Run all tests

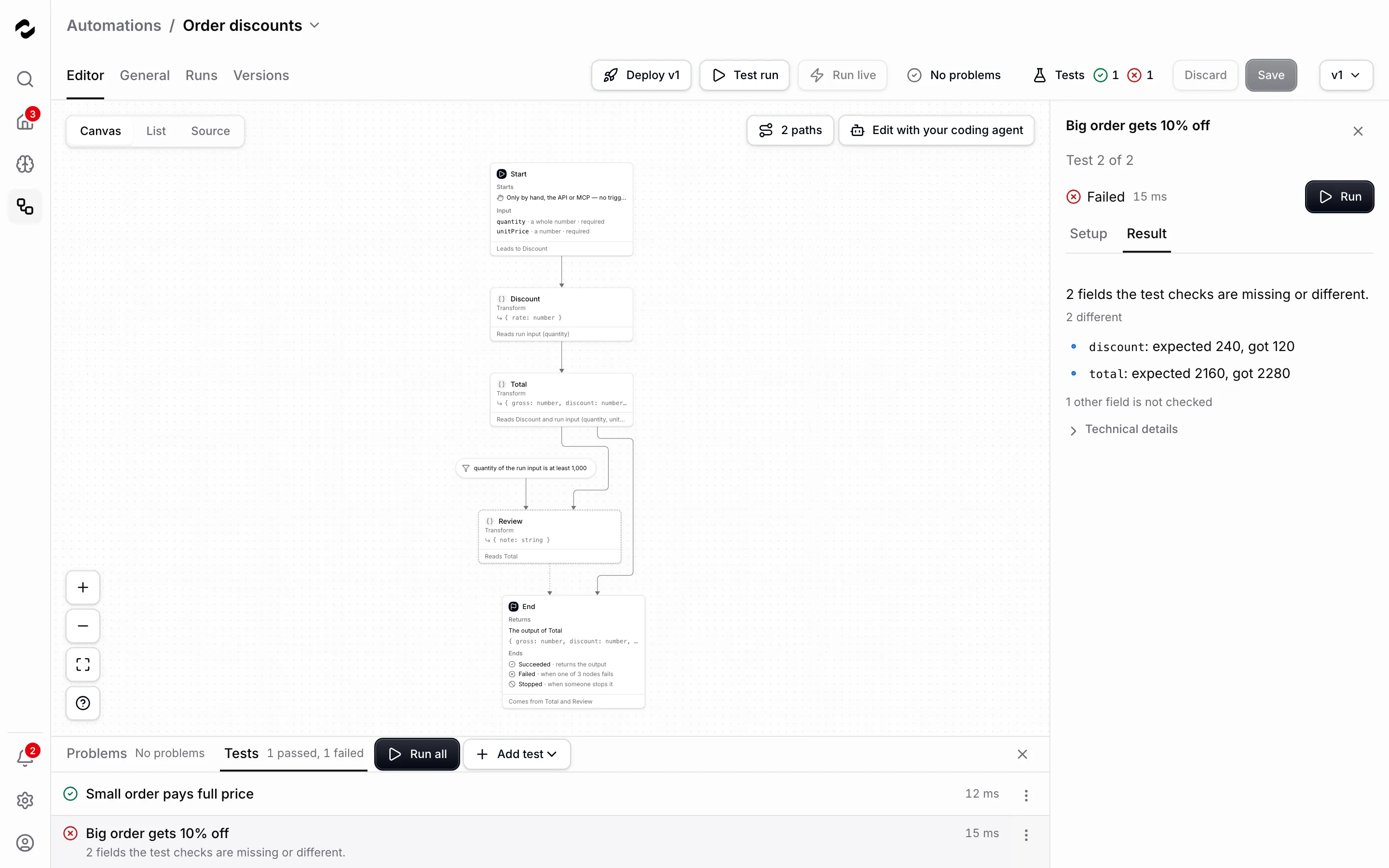coord(417,754)
